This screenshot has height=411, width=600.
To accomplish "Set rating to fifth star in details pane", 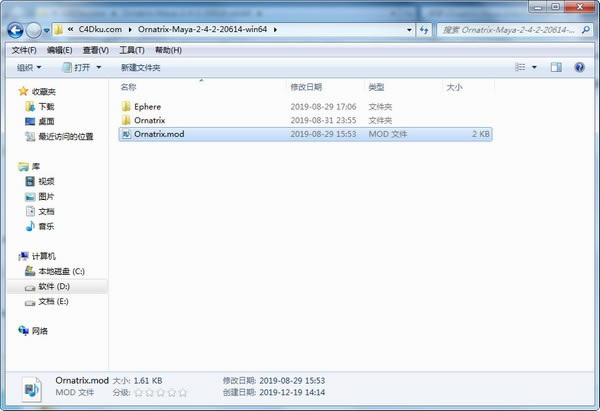I will tap(183, 393).
